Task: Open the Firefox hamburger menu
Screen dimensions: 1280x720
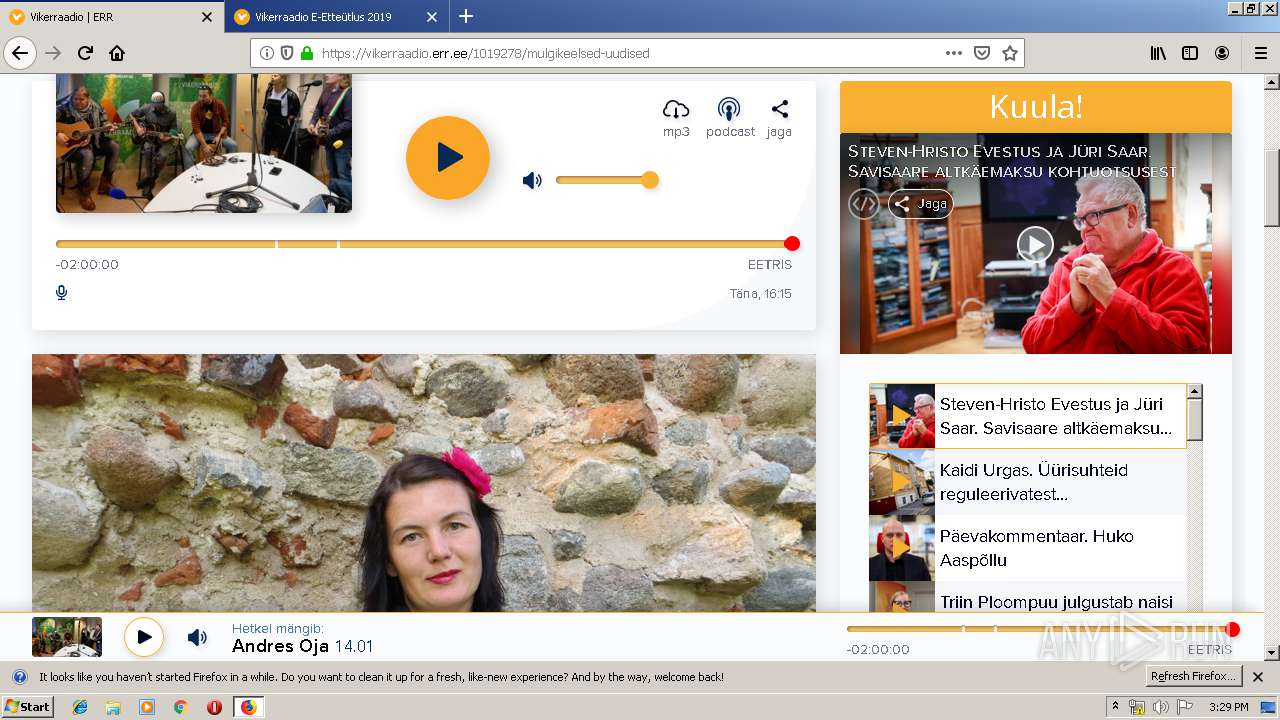Action: pos(1260,53)
